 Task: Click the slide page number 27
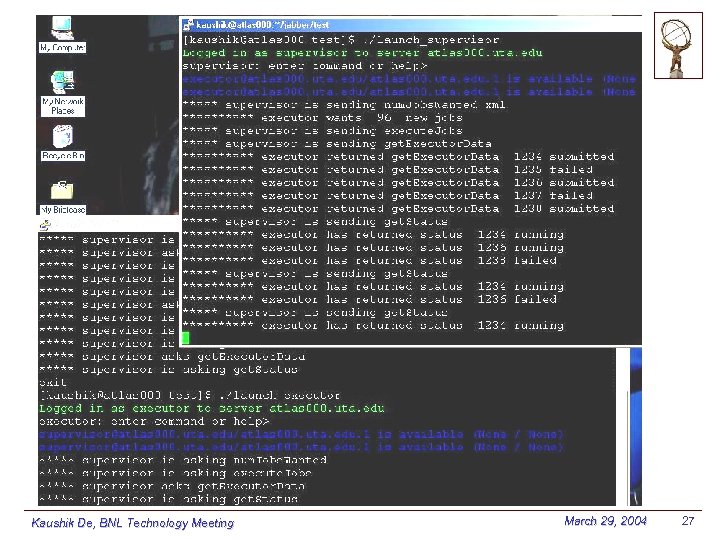(x=688, y=521)
